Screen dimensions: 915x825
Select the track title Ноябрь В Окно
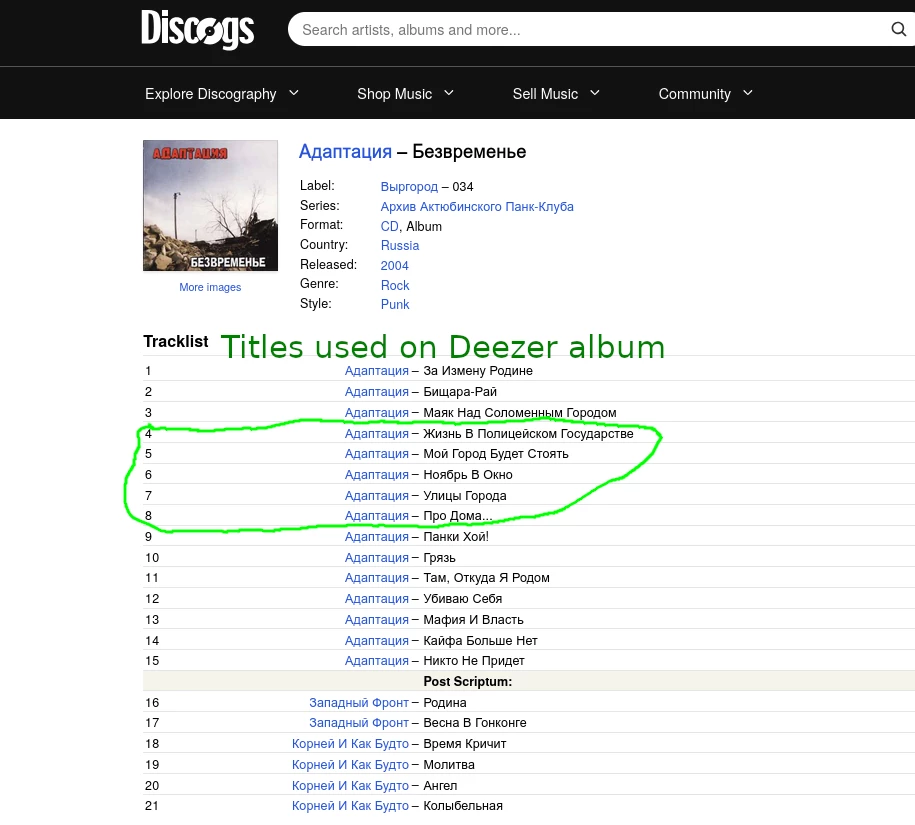point(467,475)
